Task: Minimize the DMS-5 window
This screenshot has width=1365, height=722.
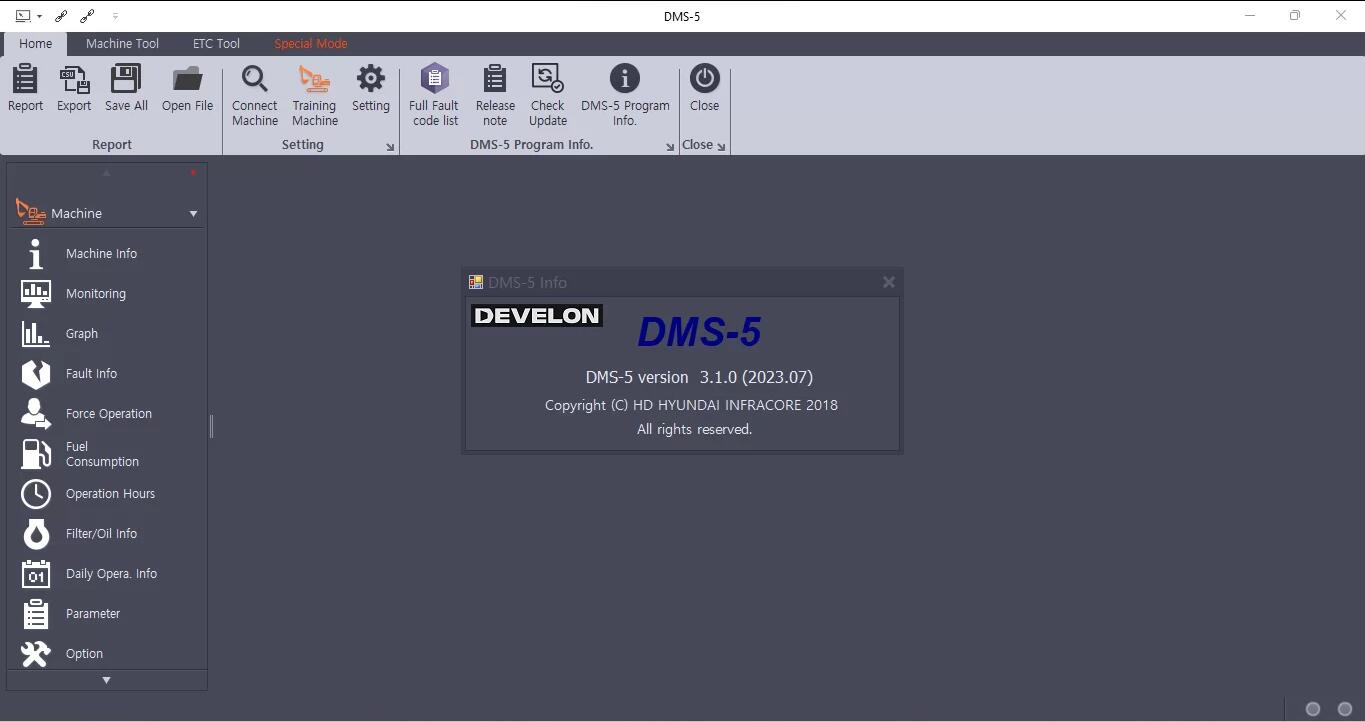Action: 1250,15
